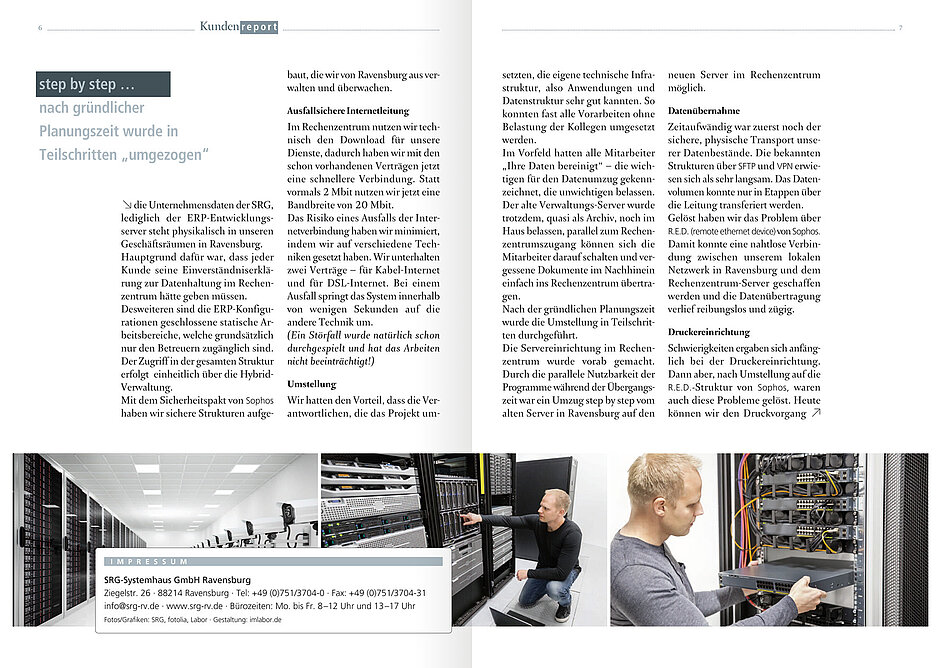The height and width of the screenshot is (668, 941).
Task: Click page number 6 in the left-page header
Action: coord(40,28)
